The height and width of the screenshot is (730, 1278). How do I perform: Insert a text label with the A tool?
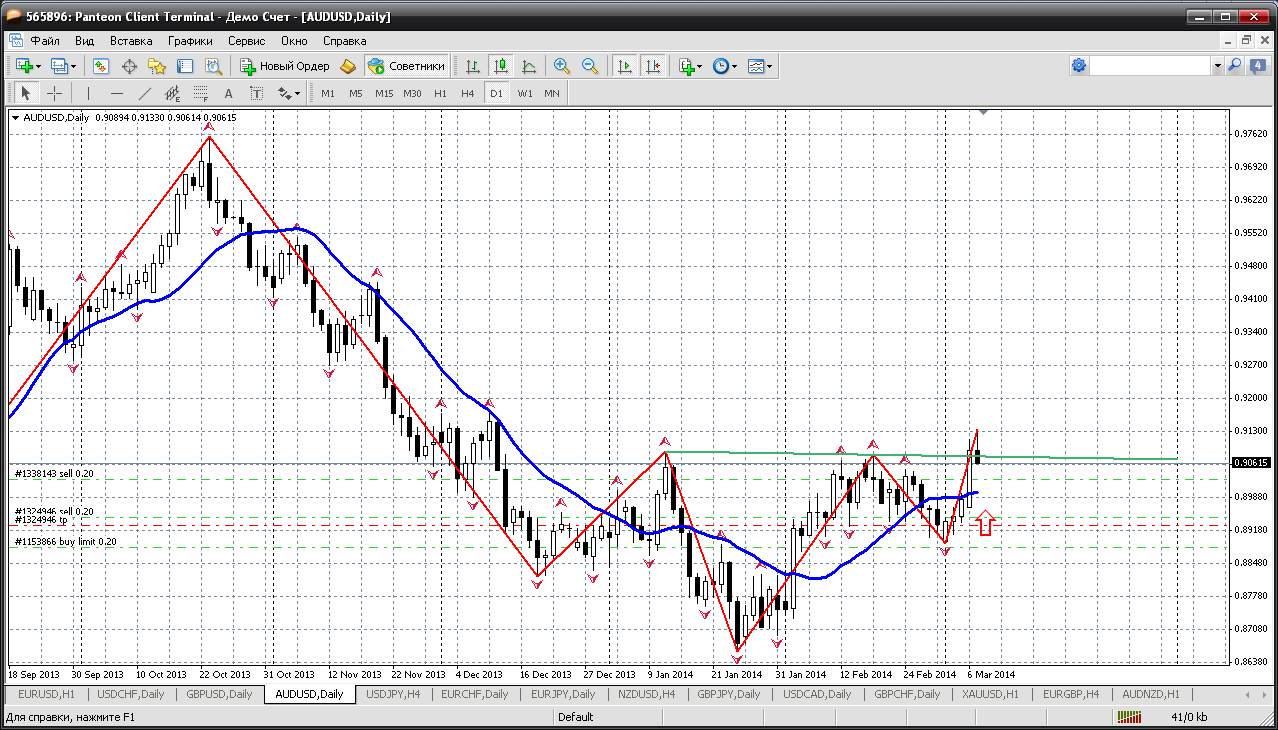click(228, 93)
